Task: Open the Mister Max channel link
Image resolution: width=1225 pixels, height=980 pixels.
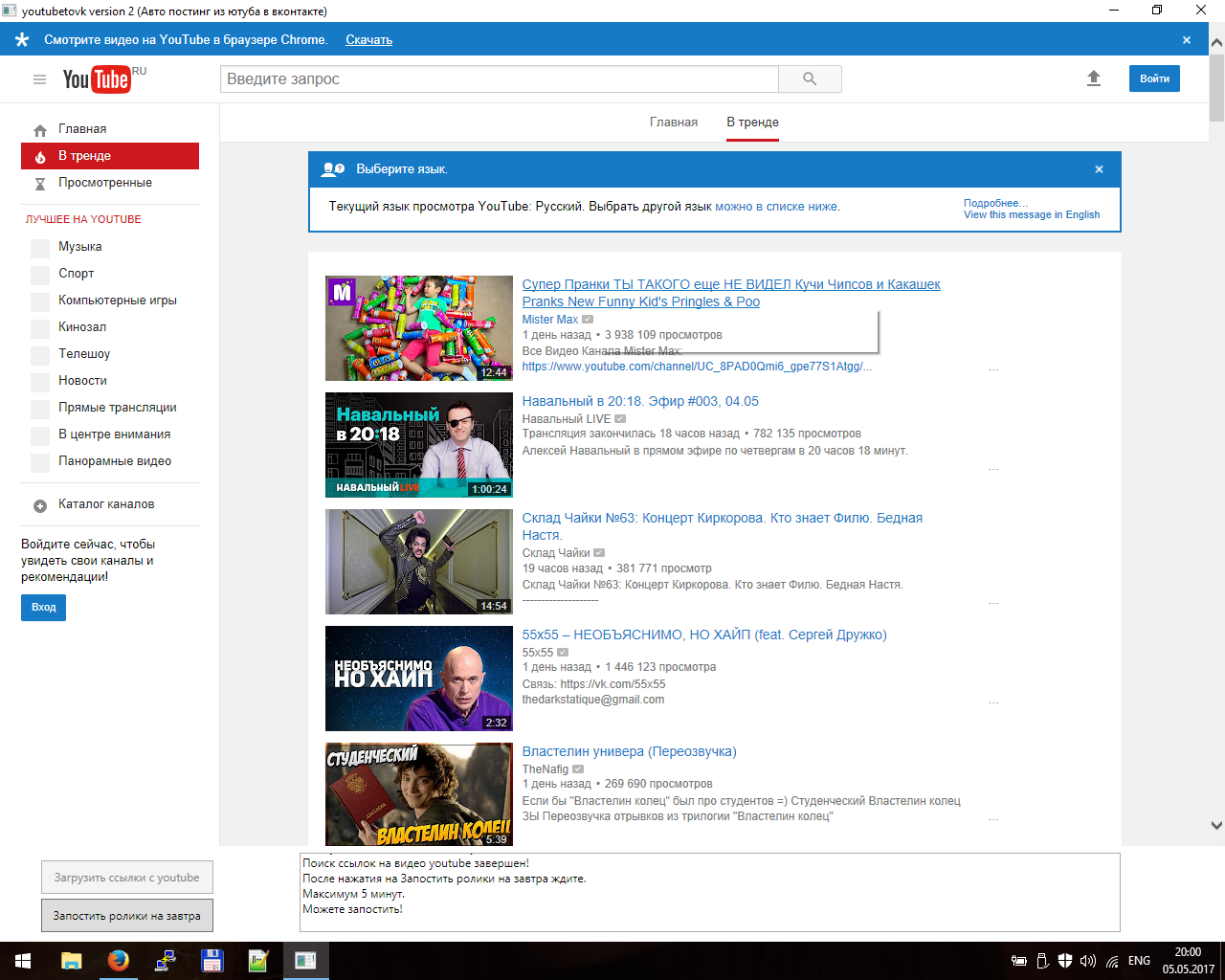Action: tap(549, 320)
